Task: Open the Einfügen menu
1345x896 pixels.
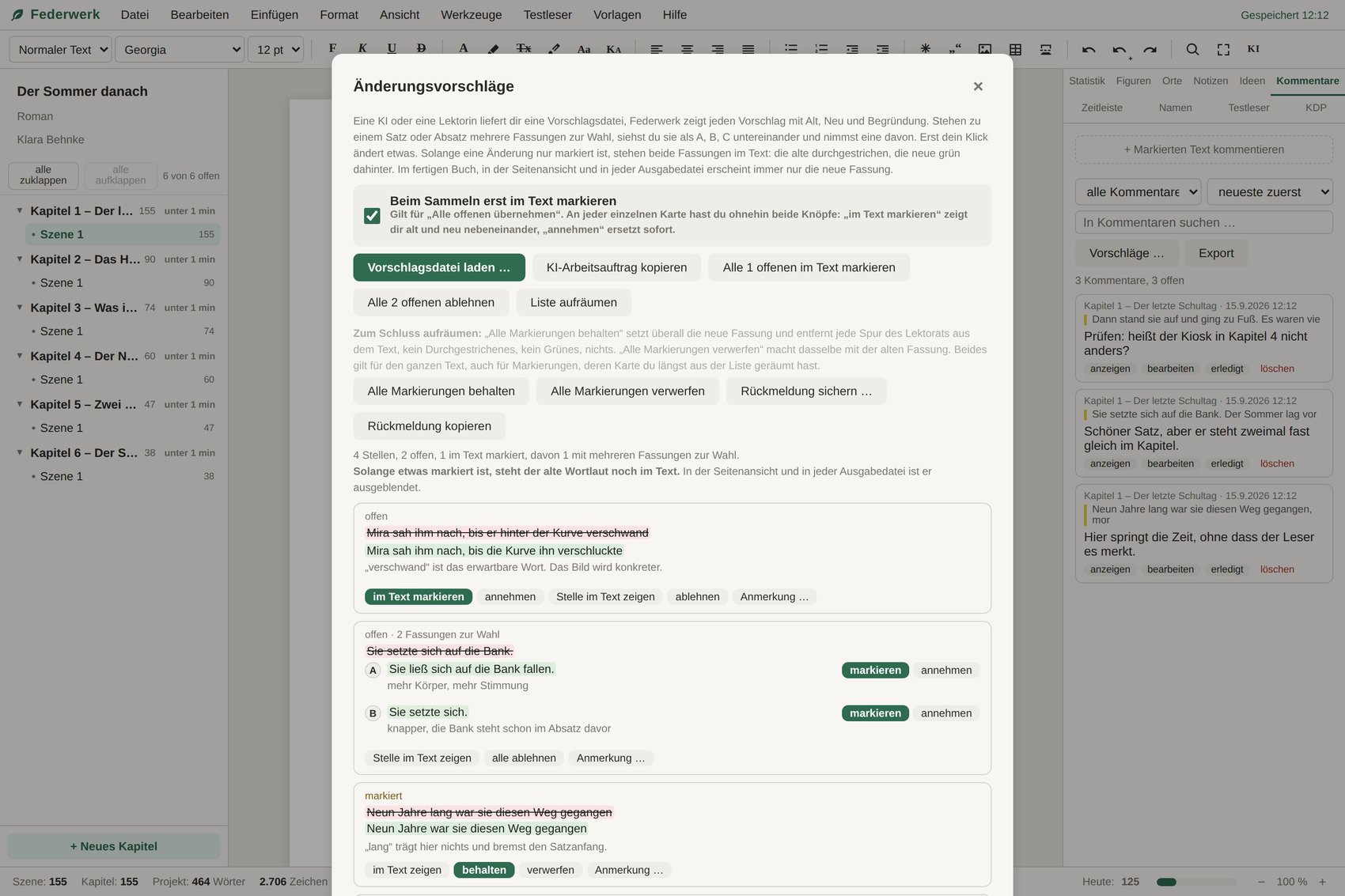Action: 275,14
